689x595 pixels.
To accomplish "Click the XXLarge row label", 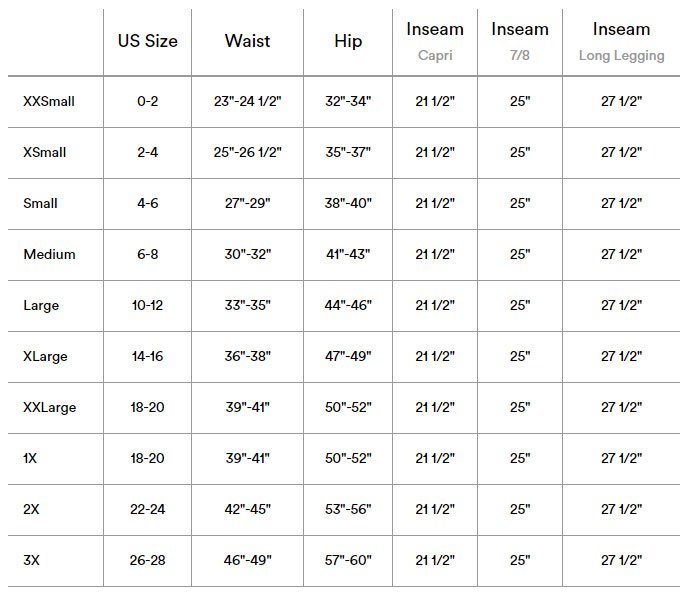I will [x=50, y=407].
